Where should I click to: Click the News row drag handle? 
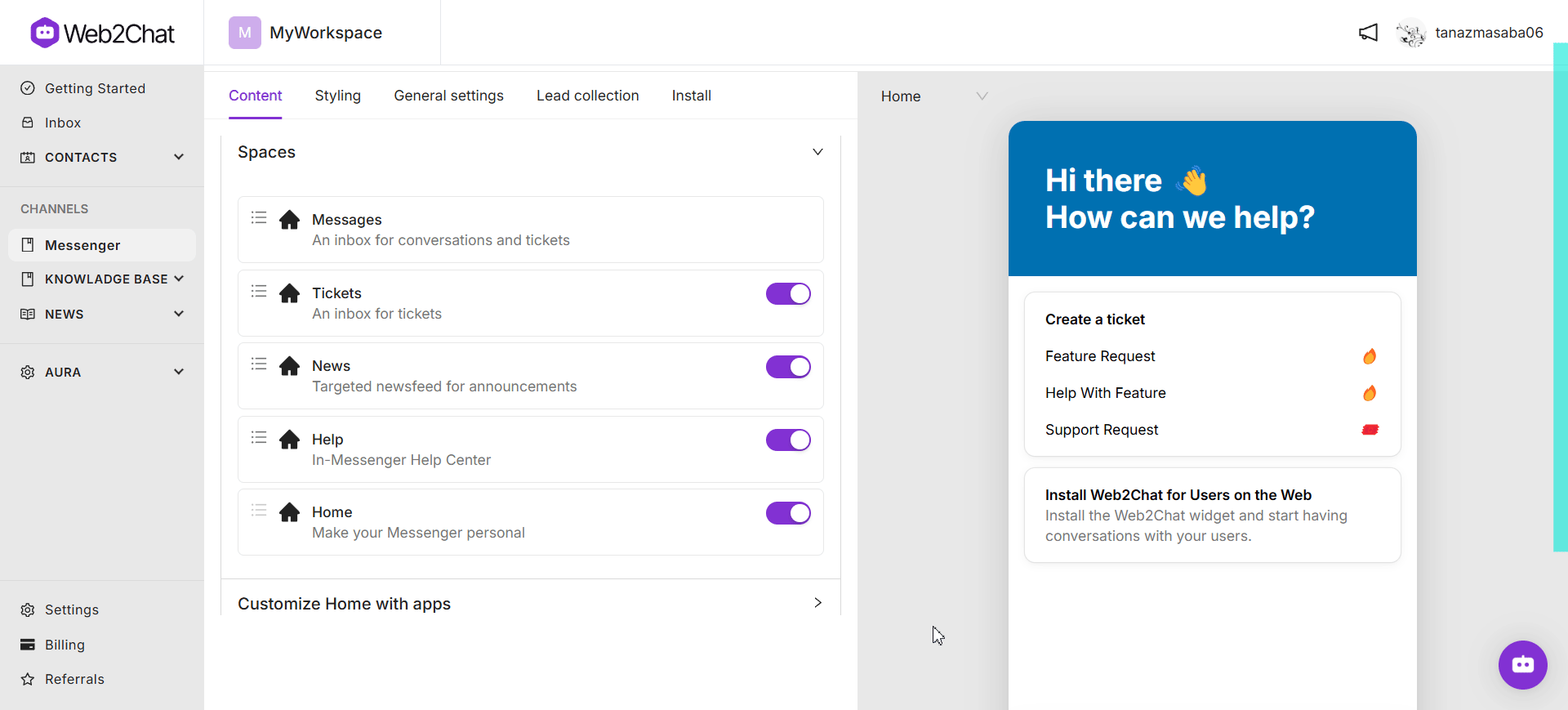[259, 364]
